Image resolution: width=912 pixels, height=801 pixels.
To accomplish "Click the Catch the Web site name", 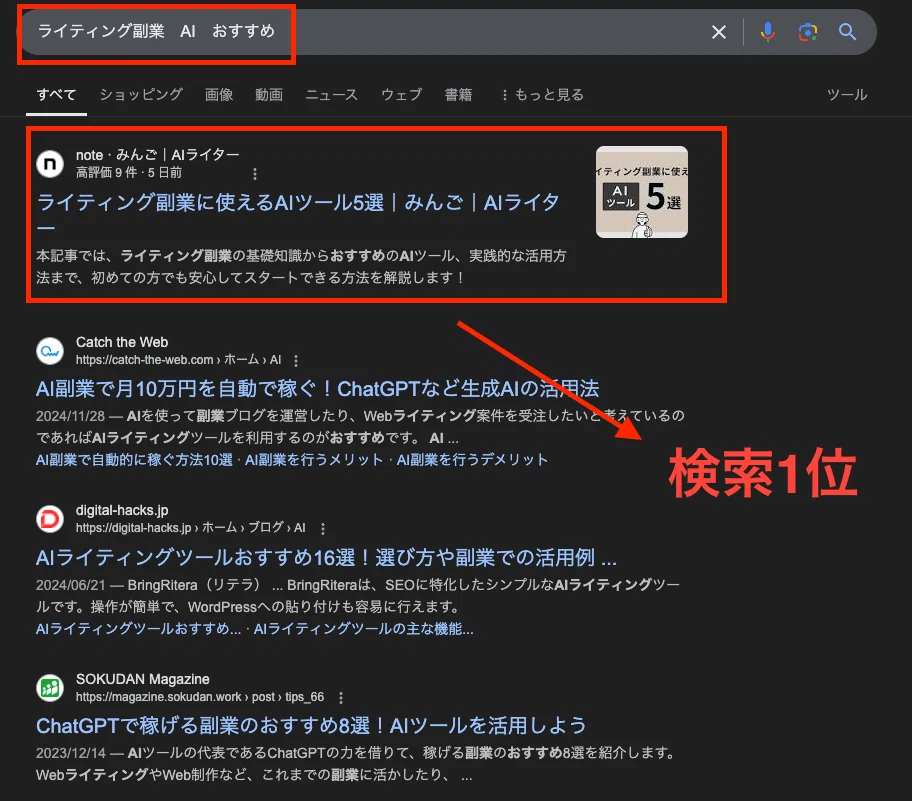I will 122,342.
